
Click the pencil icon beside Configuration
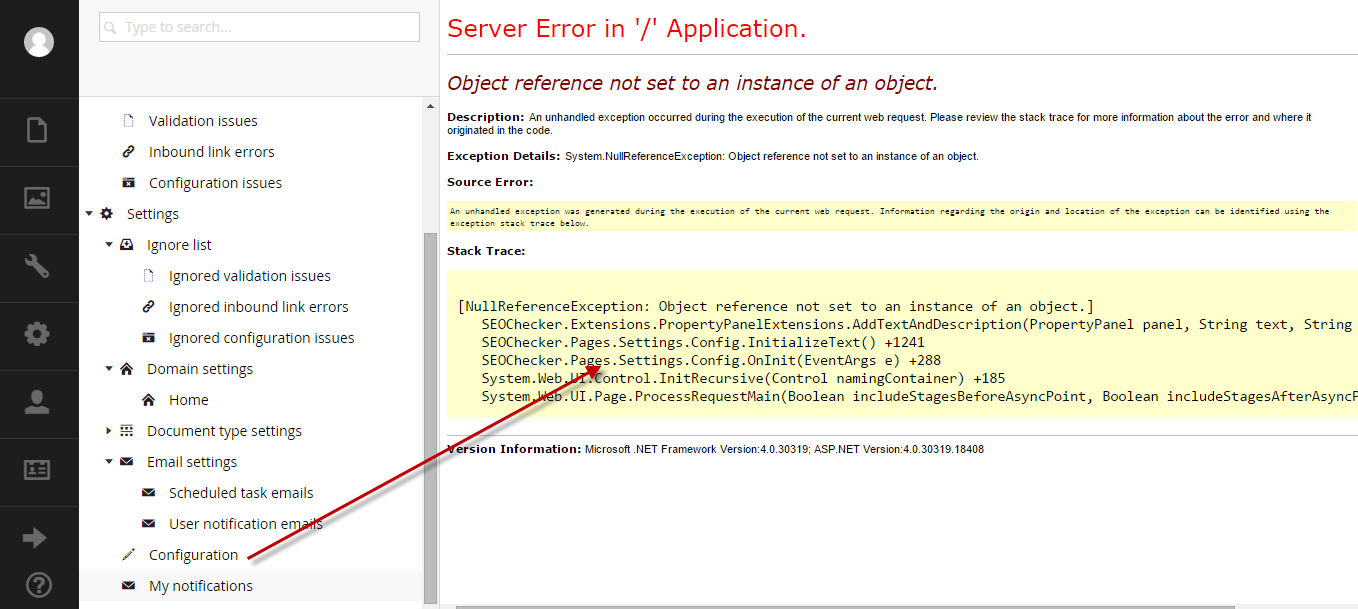(x=128, y=555)
